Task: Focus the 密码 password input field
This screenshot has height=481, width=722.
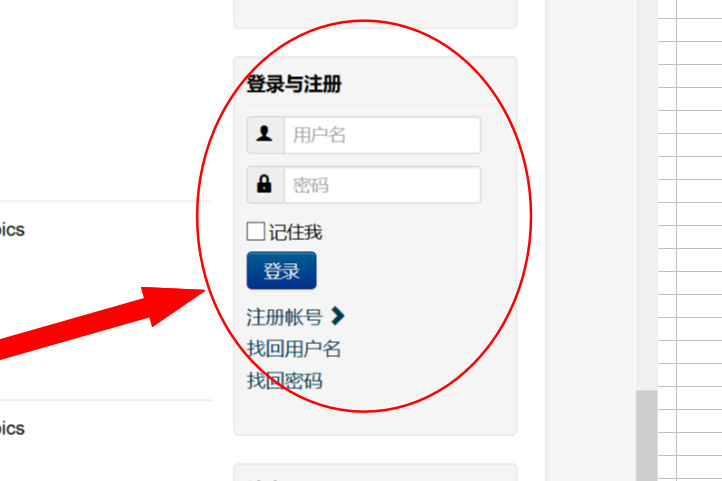Action: tap(382, 185)
